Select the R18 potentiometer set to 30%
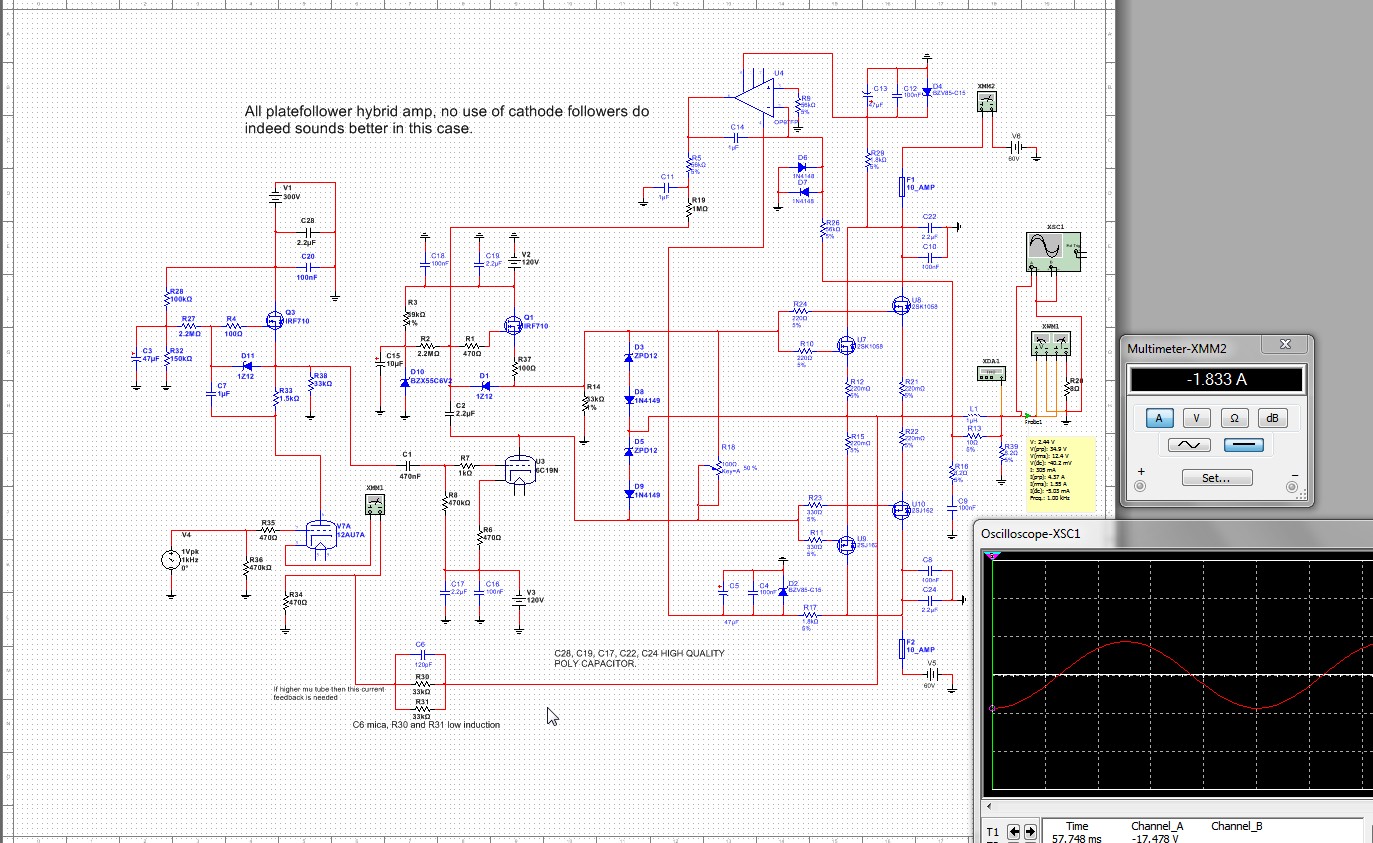This screenshot has height=843, width=1373. point(720,466)
